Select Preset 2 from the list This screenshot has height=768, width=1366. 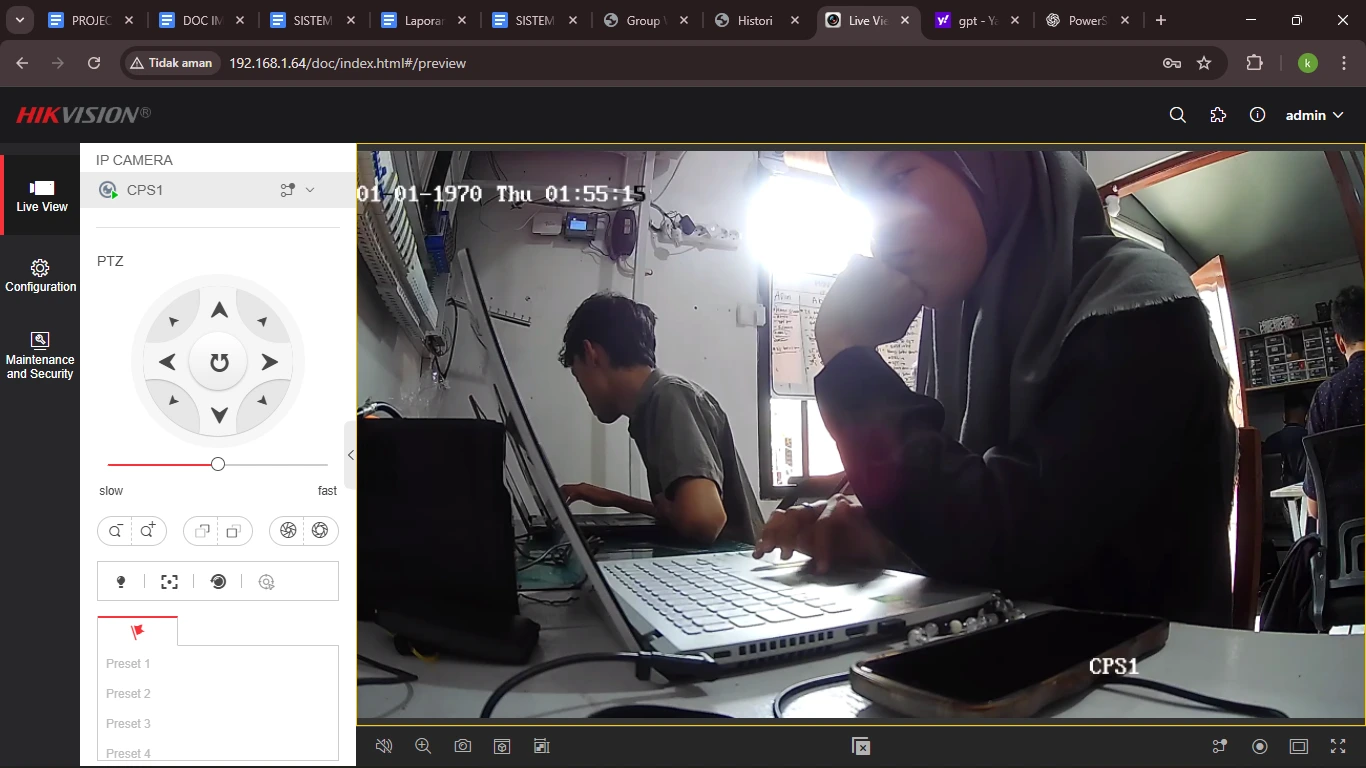pos(129,694)
